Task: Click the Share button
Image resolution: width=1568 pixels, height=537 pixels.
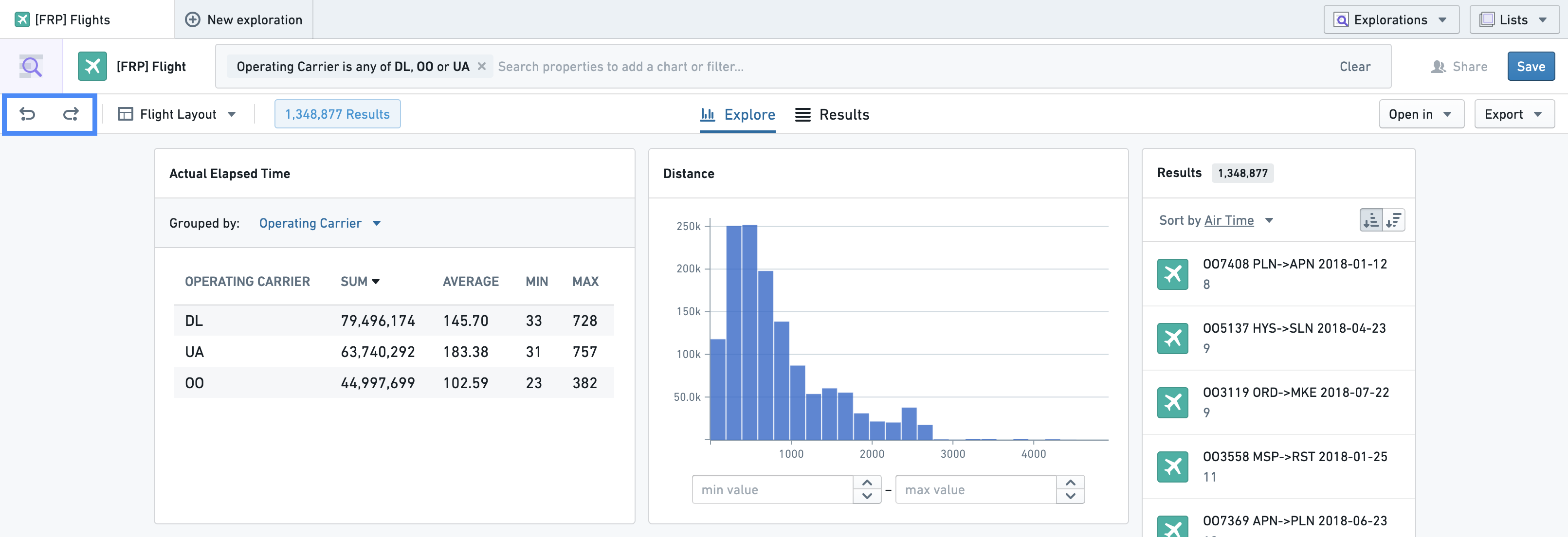Action: click(1459, 66)
